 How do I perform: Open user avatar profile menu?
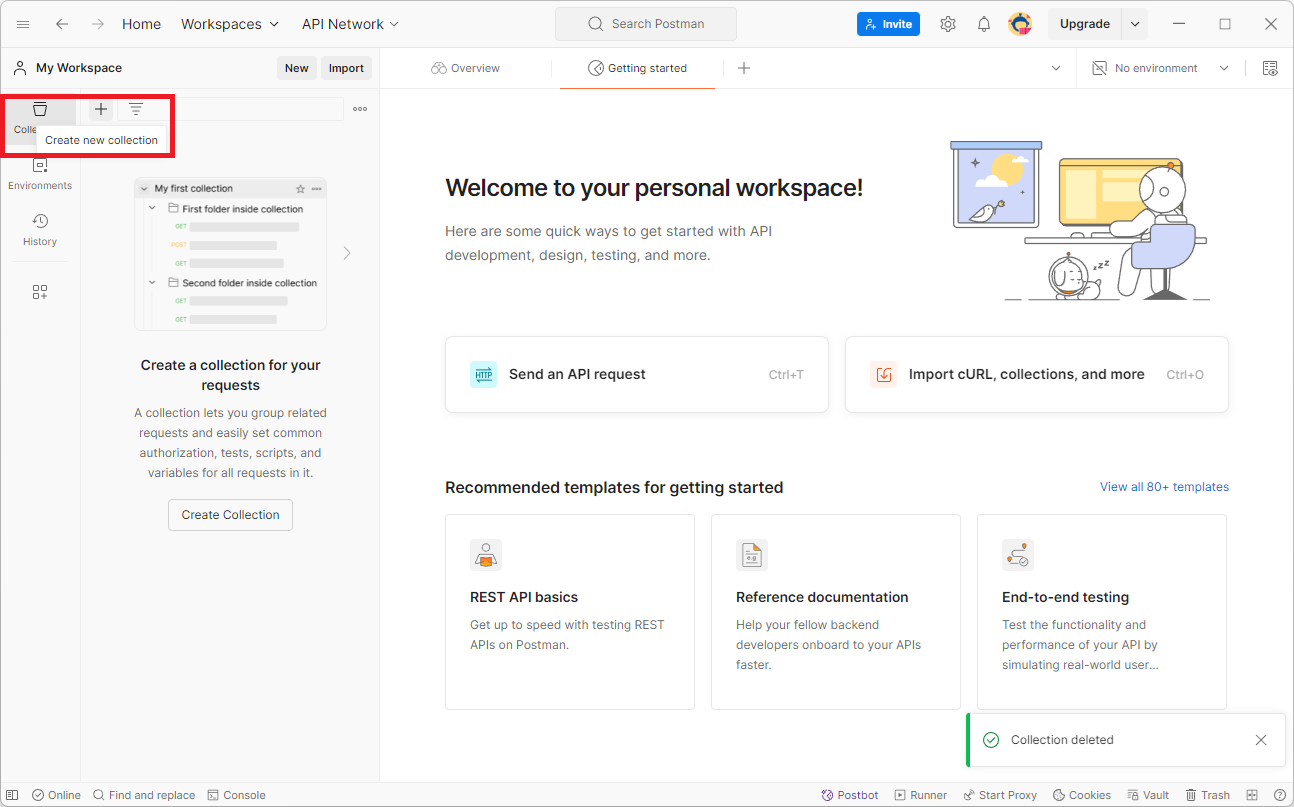tap(1020, 24)
